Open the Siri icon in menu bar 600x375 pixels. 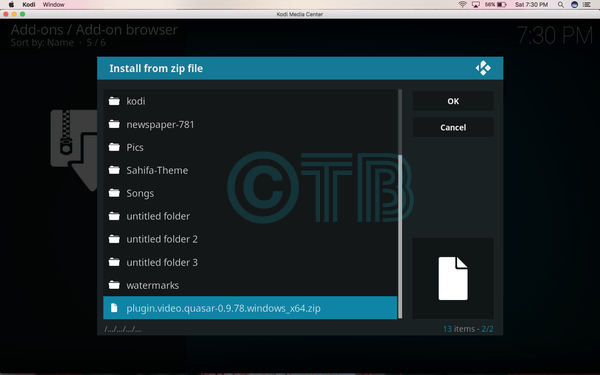tap(574, 5)
